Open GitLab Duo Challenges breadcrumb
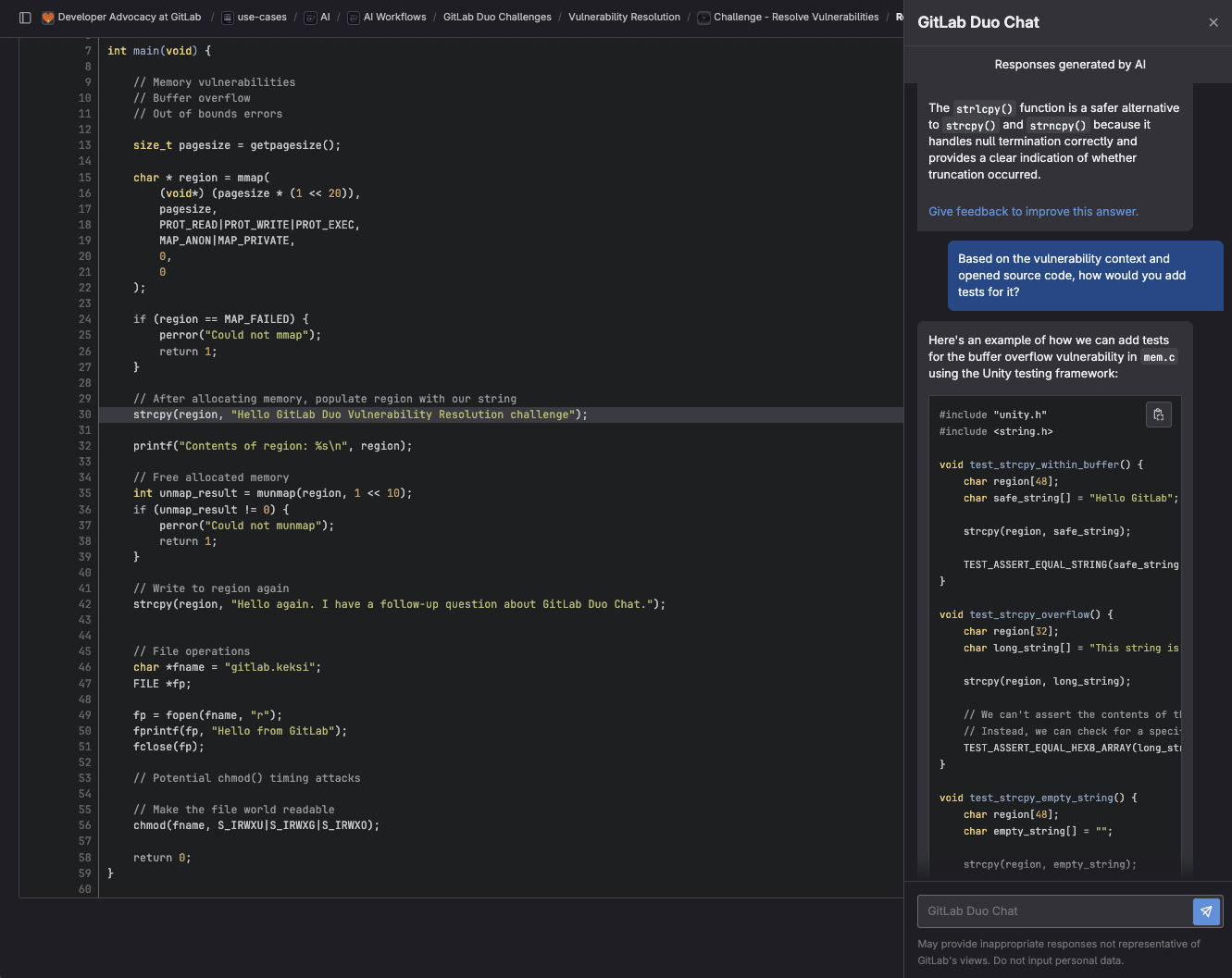Viewport: 1232px width, 978px height. click(x=497, y=18)
